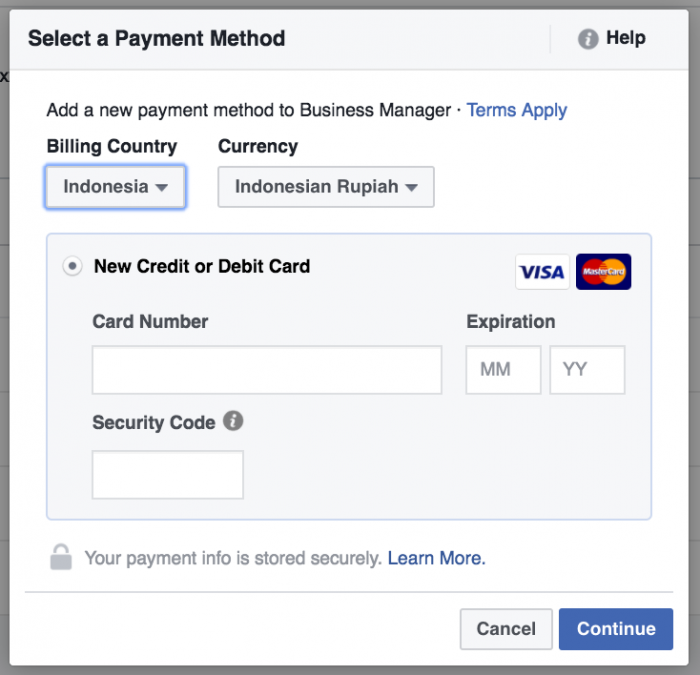
Task: Click the YY expiration year field
Action: (x=587, y=370)
